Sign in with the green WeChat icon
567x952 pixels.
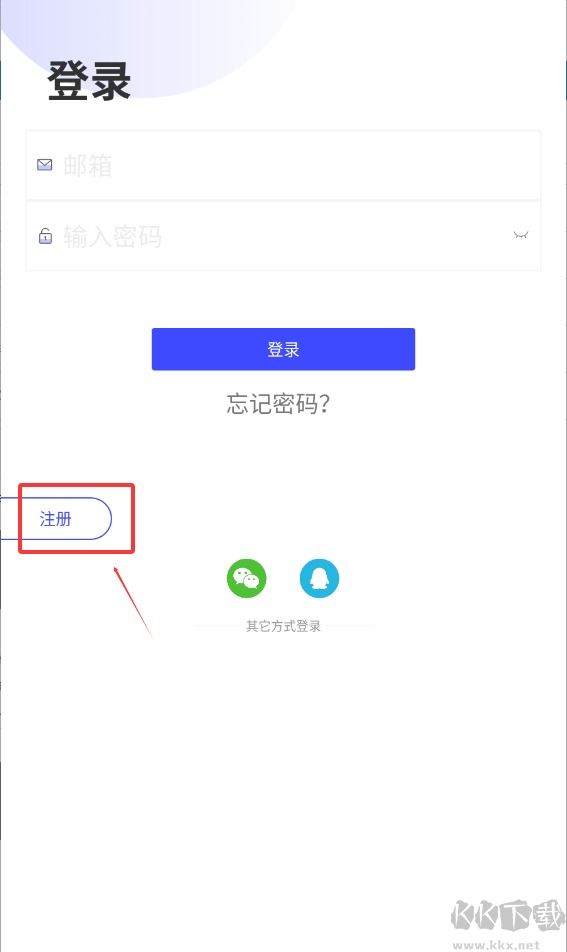[246, 578]
